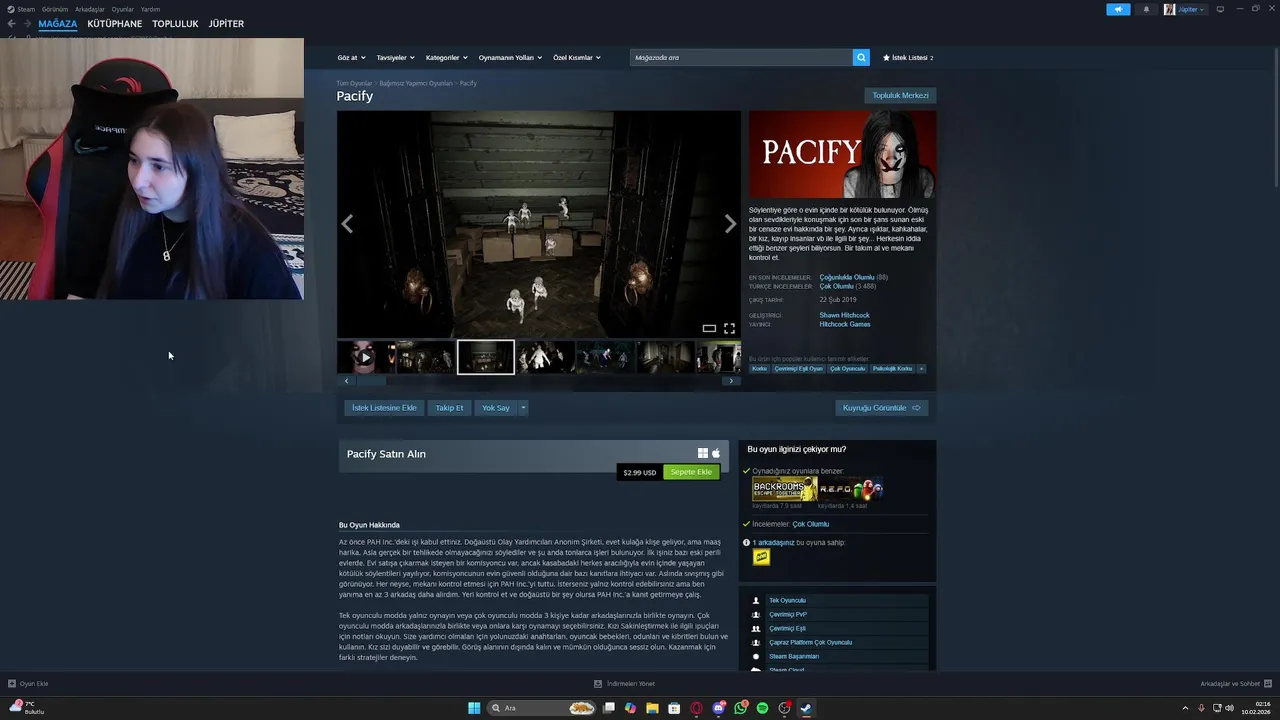
Task: Open İstek Listesi wishlist link
Action: 908,58
